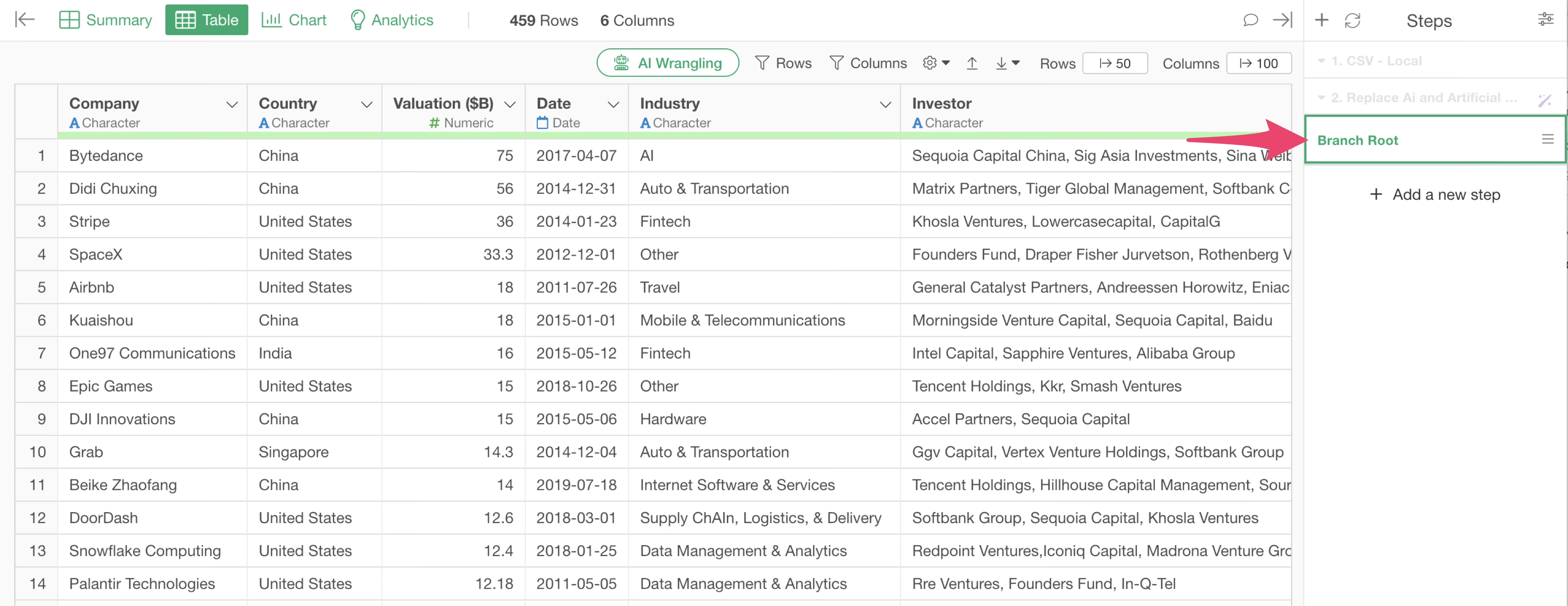Viewport: 1568px width, 606px height.
Task: Click the 12.18 valuation cell
Action: click(454, 584)
